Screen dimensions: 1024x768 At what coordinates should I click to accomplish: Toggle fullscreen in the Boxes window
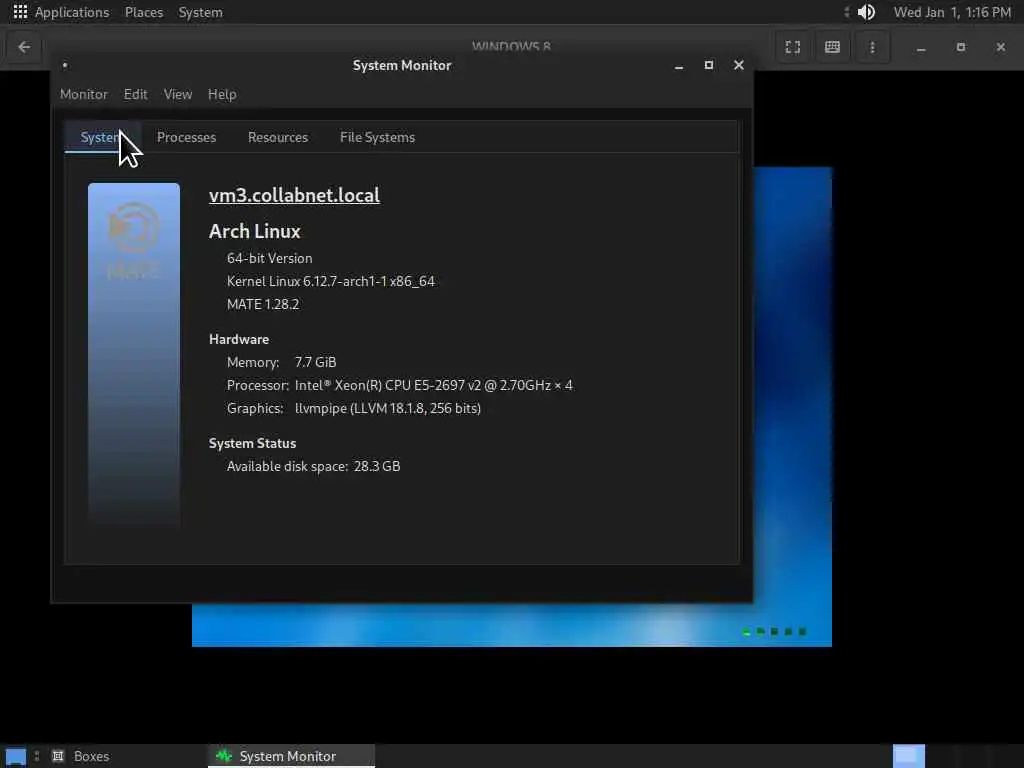(x=792, y=47)
